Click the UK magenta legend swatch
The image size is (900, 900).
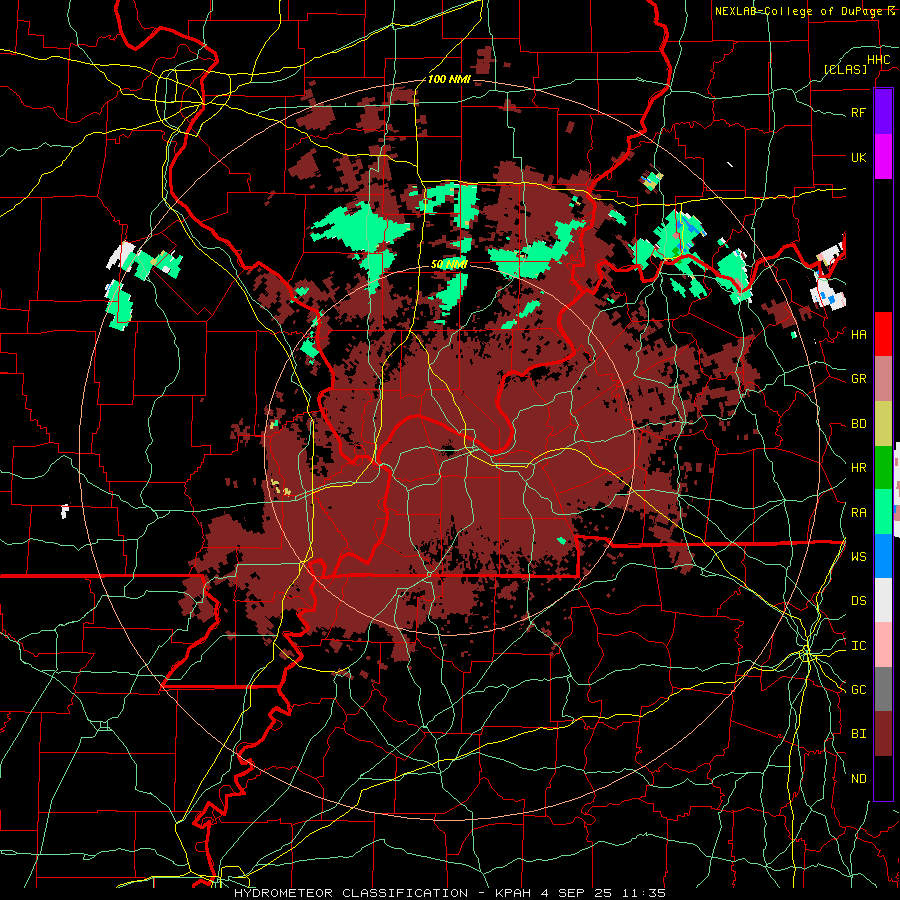point(883,157)
